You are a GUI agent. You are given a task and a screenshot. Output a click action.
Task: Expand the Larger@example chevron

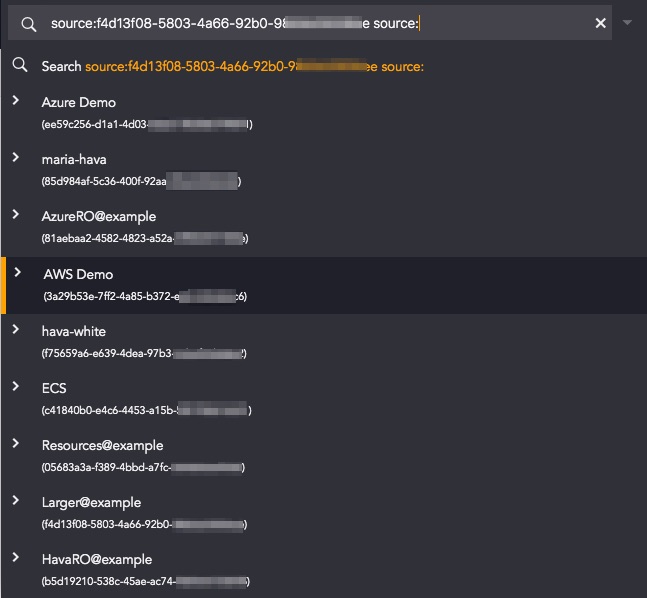(16, 500)
